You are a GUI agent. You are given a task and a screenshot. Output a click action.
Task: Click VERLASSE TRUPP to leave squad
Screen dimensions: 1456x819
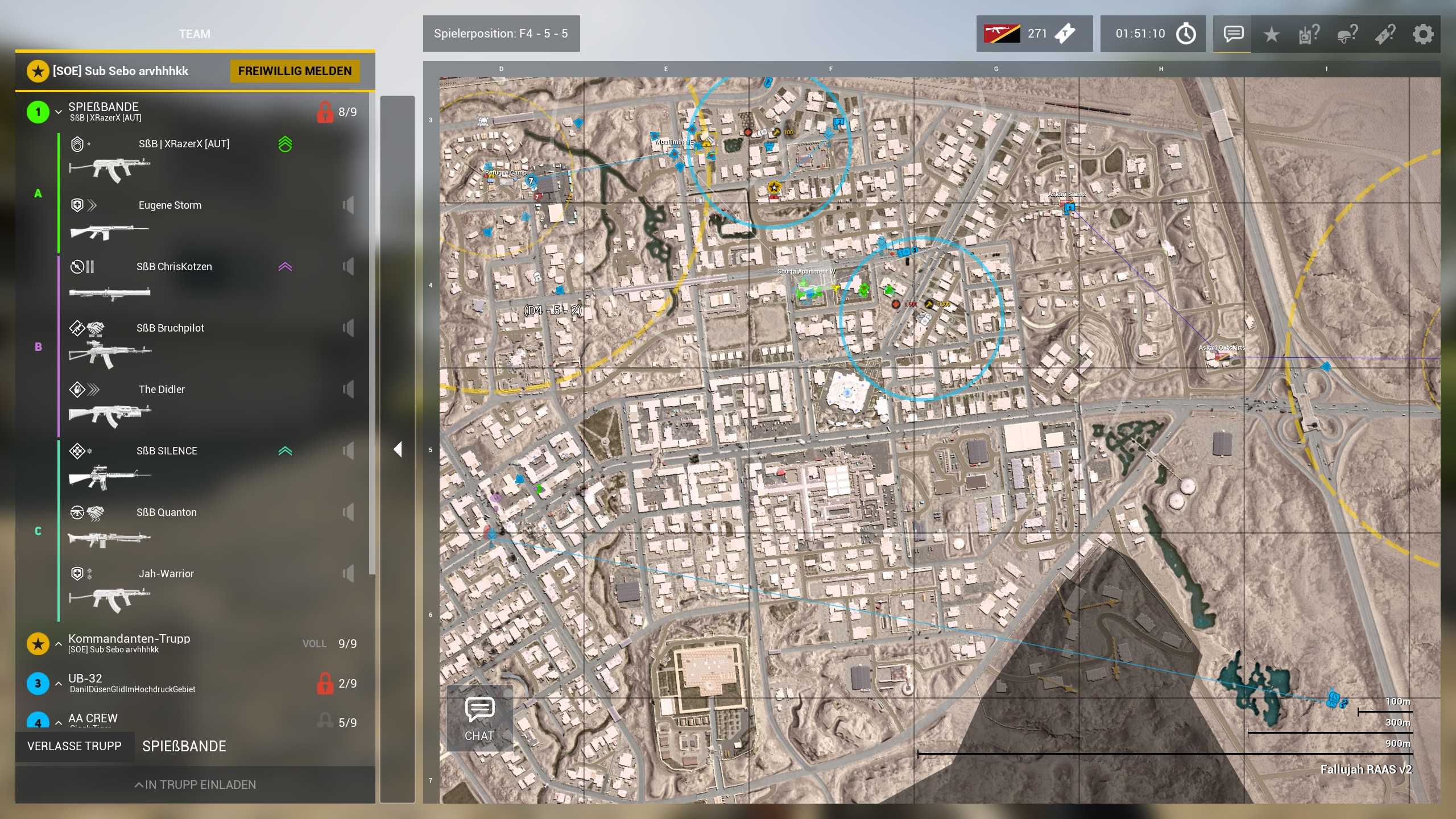(75, 746)
